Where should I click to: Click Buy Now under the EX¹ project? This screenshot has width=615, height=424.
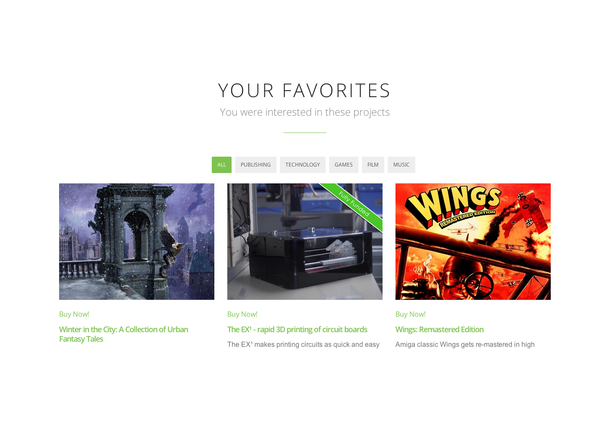point(242,314)
